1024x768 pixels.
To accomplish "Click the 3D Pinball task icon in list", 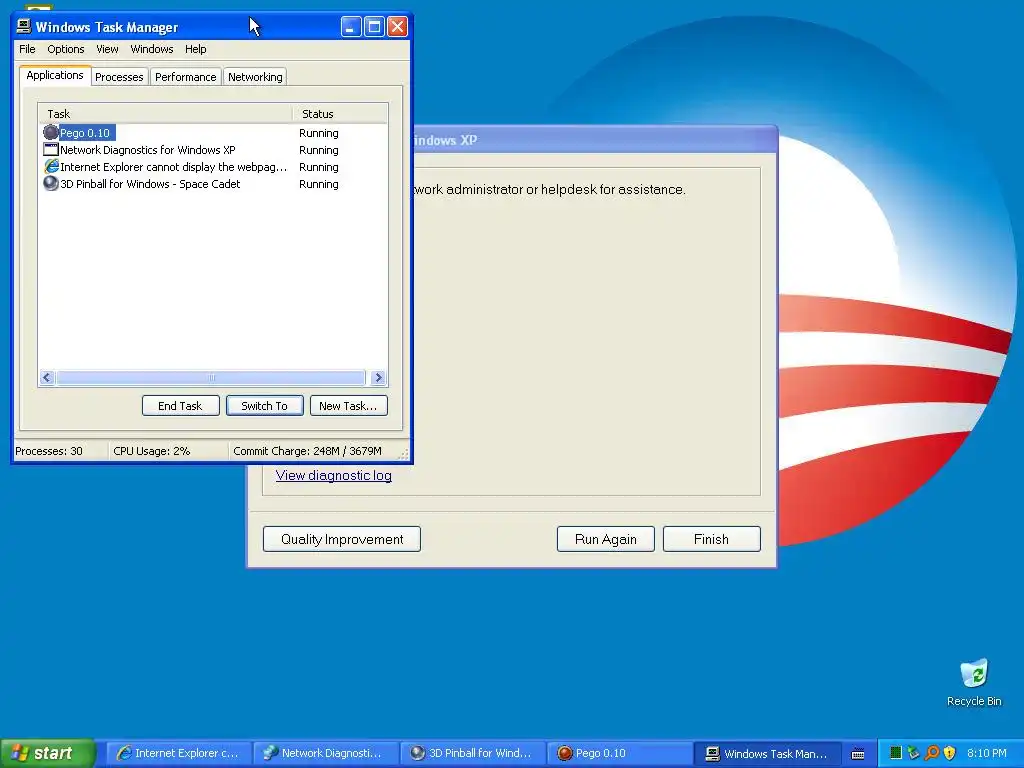I will click(x=50, y=184).
